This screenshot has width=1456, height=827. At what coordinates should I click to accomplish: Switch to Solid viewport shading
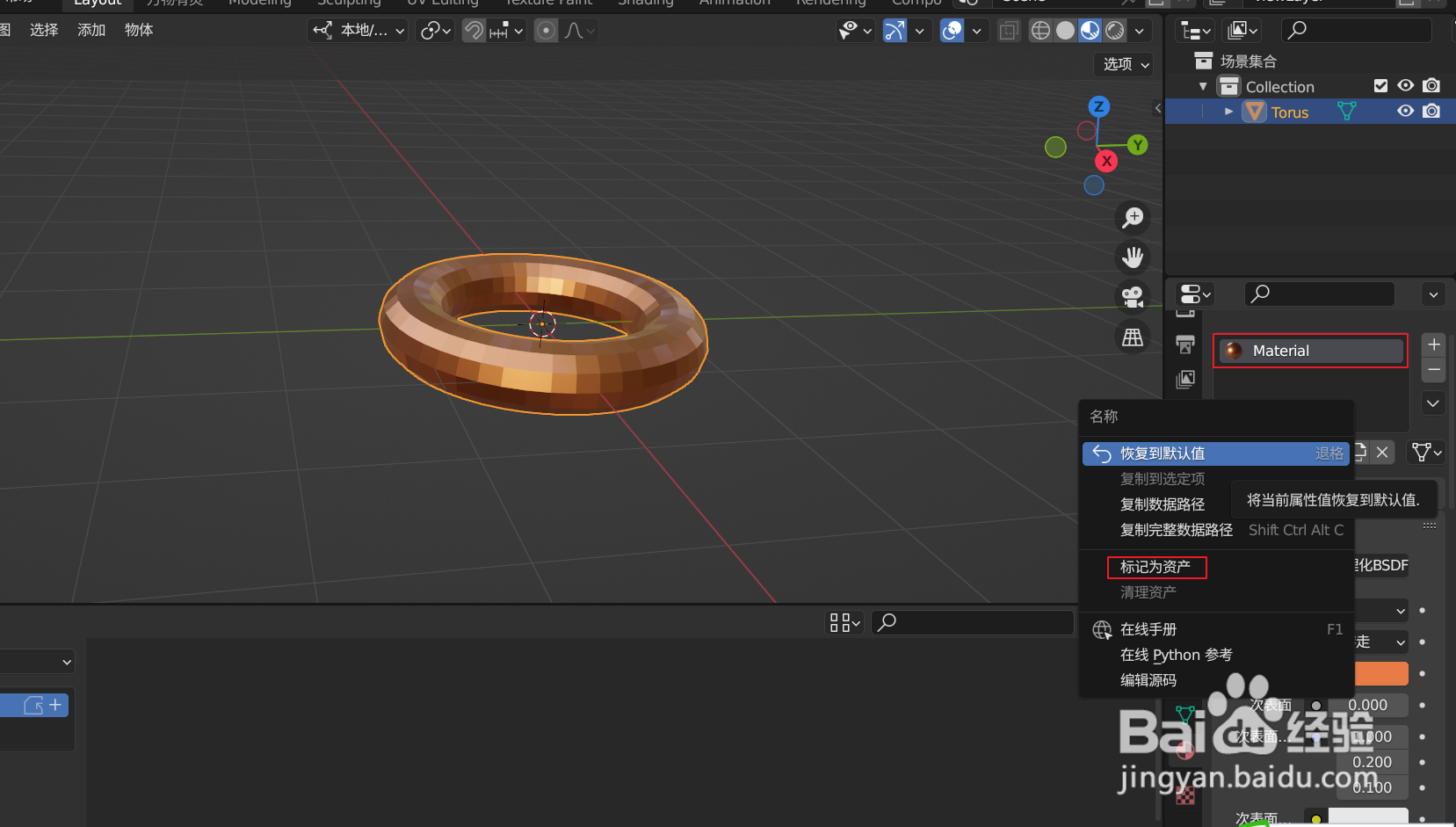click(1066, 31)
